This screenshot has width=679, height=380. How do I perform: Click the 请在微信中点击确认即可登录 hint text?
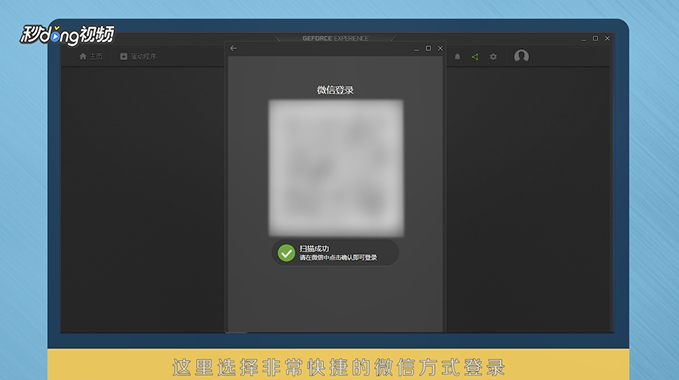[x=338, y=258]
